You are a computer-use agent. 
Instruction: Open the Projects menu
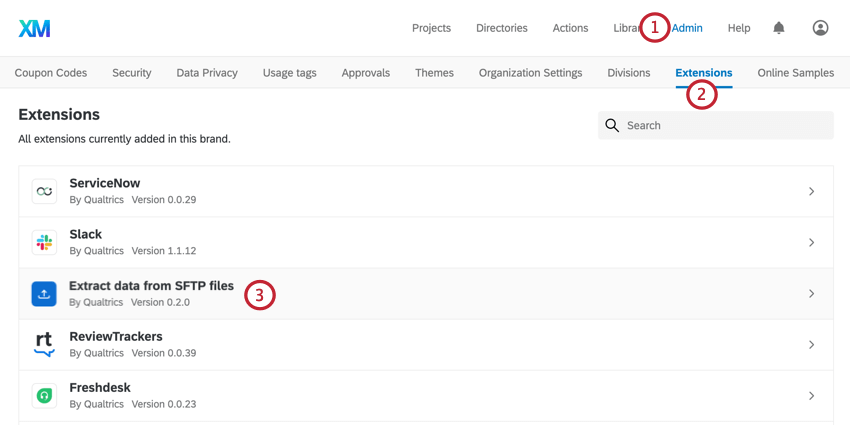432,28
